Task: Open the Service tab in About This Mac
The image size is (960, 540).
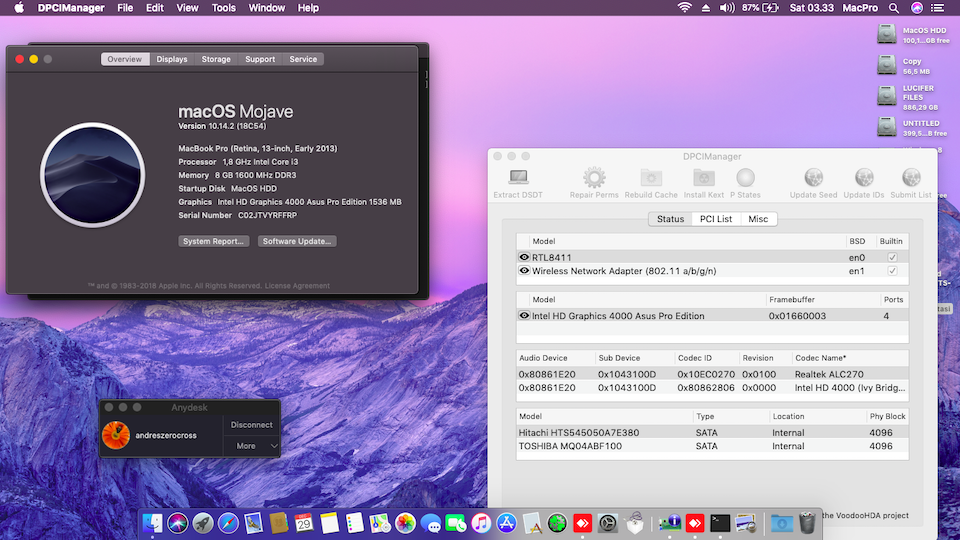Action: coord(303,59)
